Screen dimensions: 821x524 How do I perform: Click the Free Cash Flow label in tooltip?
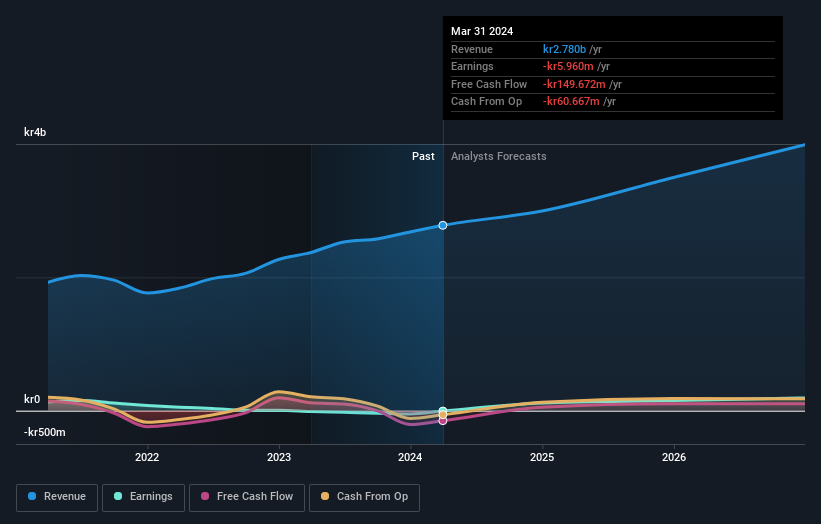pyautogui.click(x=489, y=84)
